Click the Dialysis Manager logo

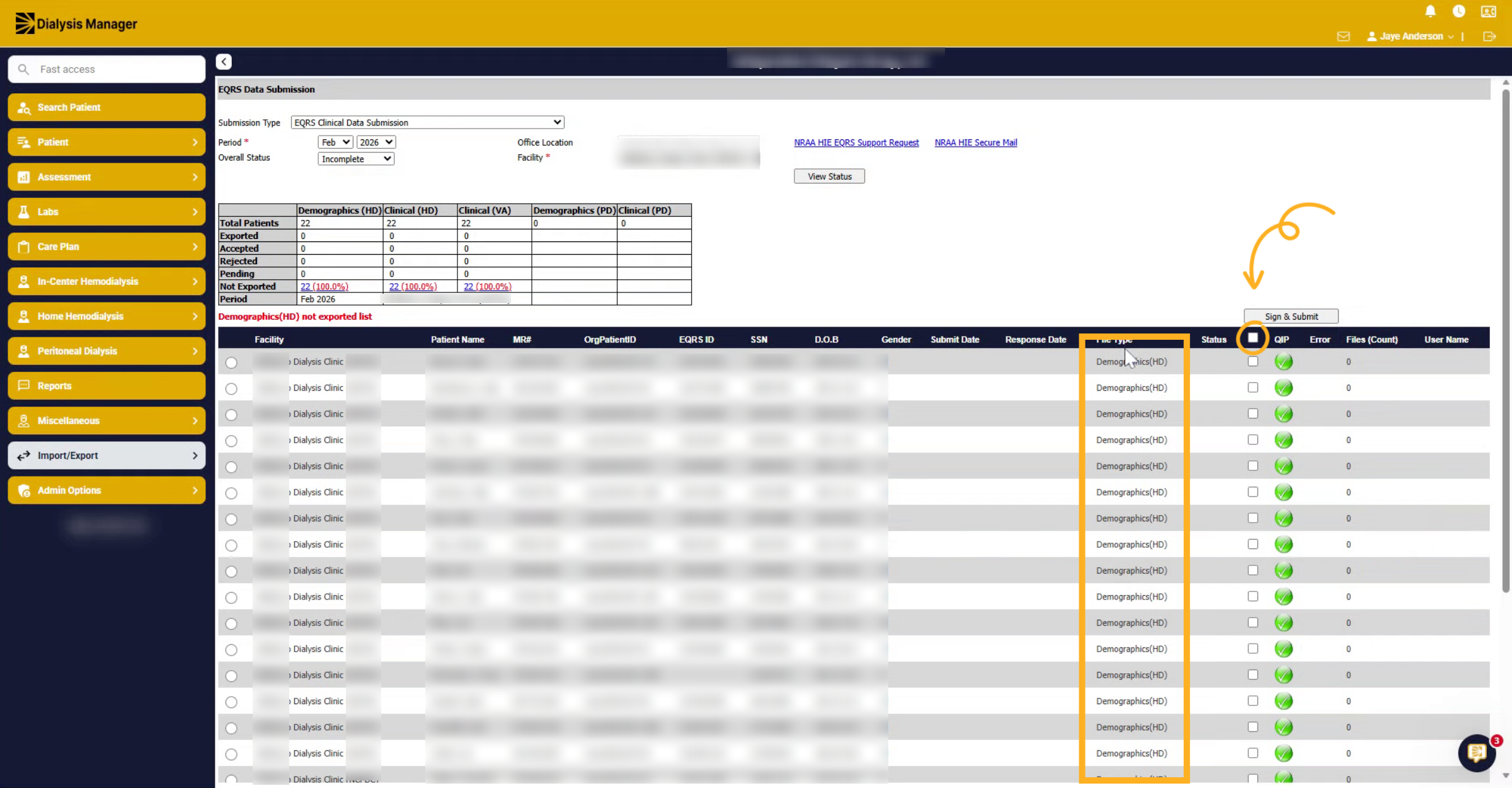coord(76,24)
